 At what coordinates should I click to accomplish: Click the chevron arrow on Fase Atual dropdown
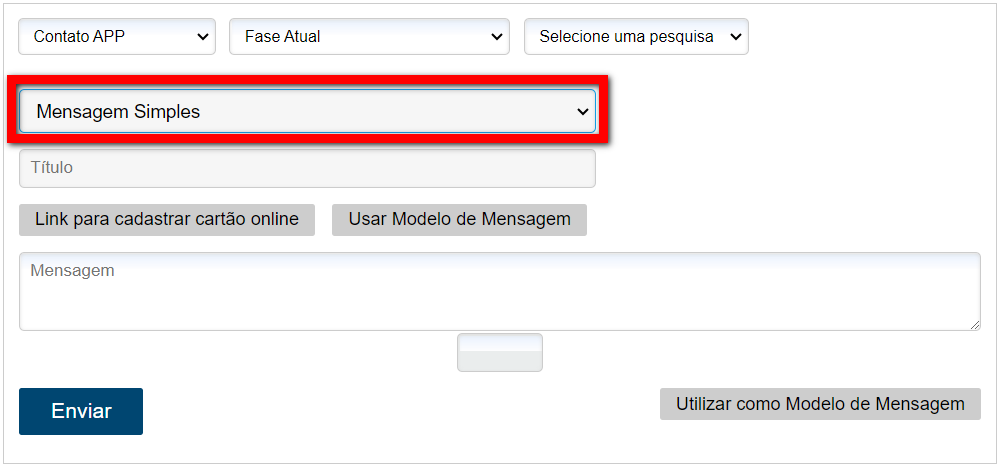[x=497, y=37]
